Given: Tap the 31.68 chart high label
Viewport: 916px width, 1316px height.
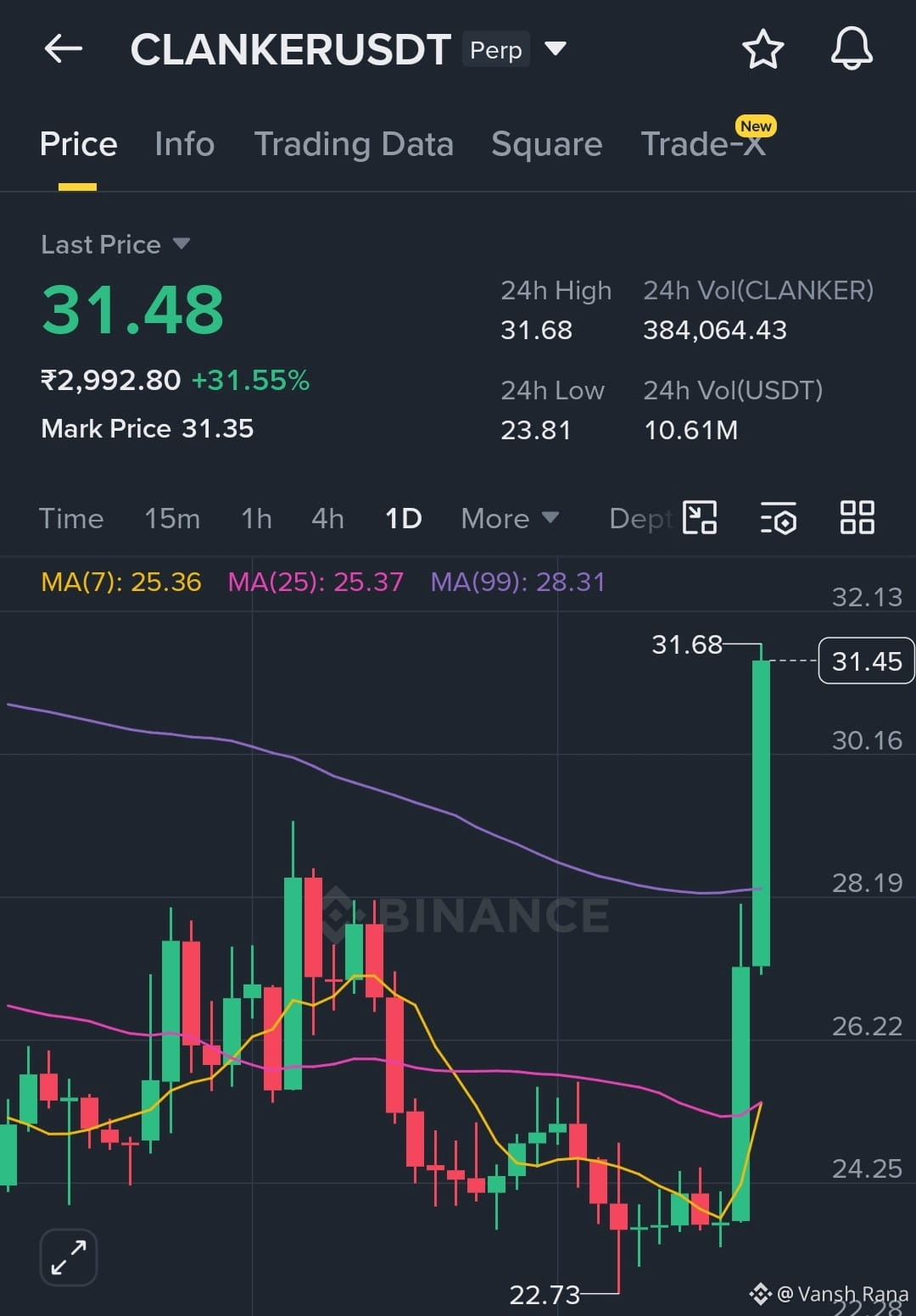Looking at the screenshot, I should click(687, 644).
